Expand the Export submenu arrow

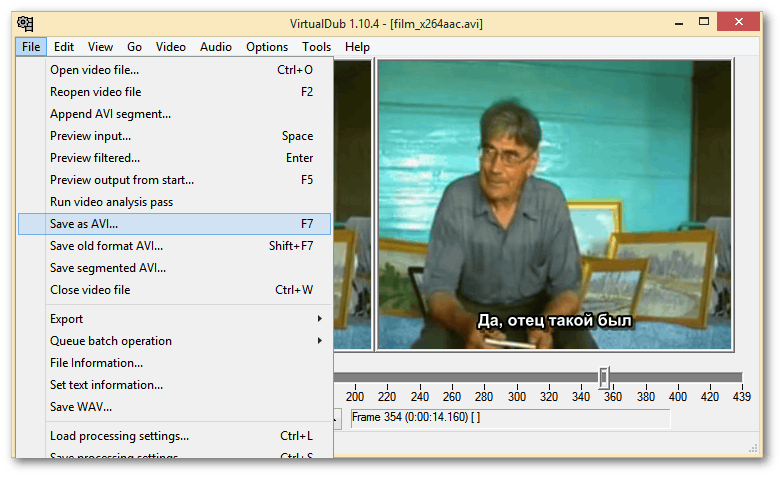[320, 319]
